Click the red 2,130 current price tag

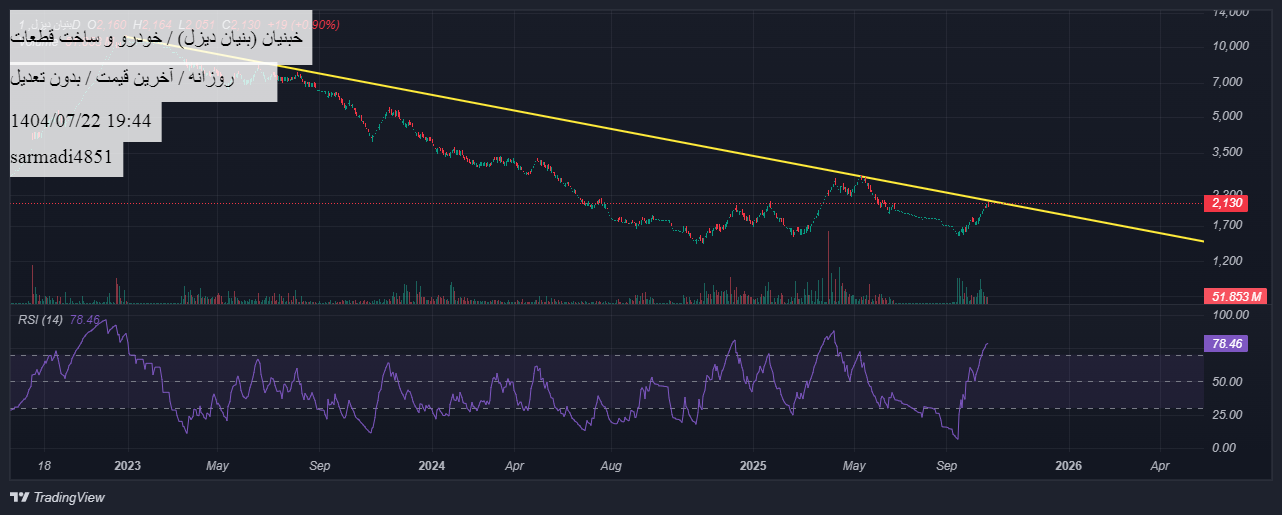(1226, 203)
